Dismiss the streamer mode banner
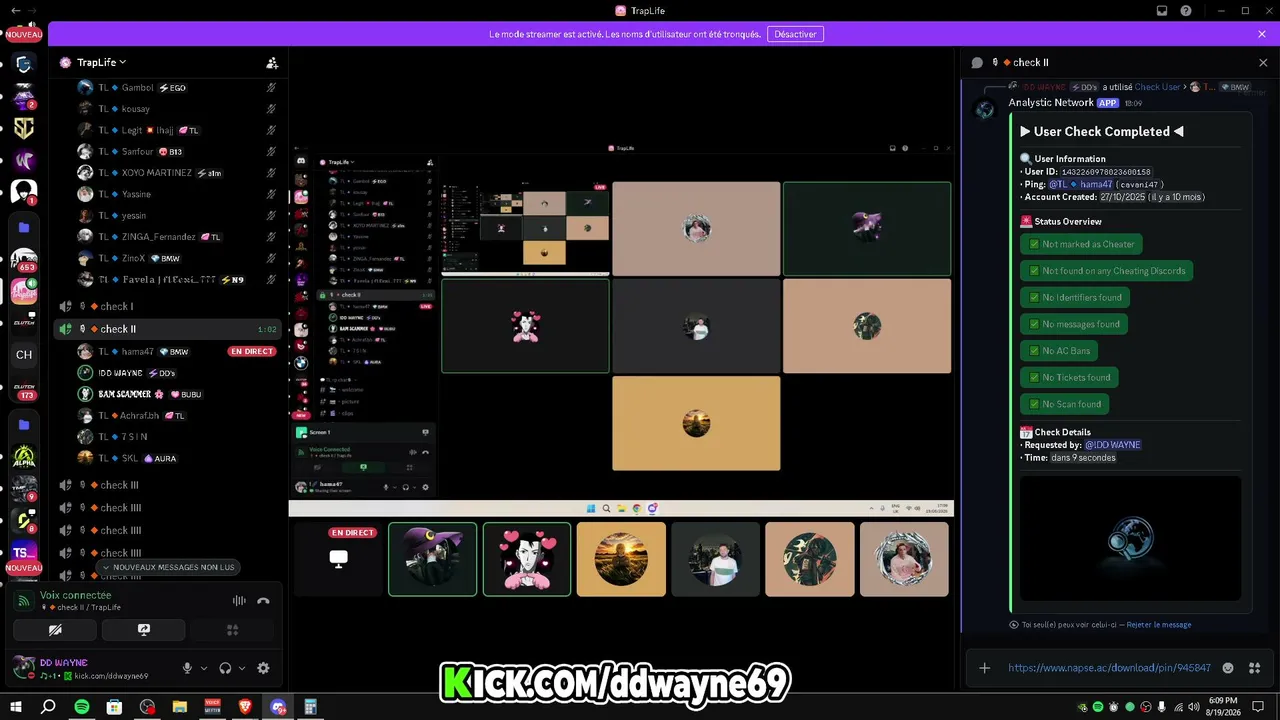 coord(1262,34)
